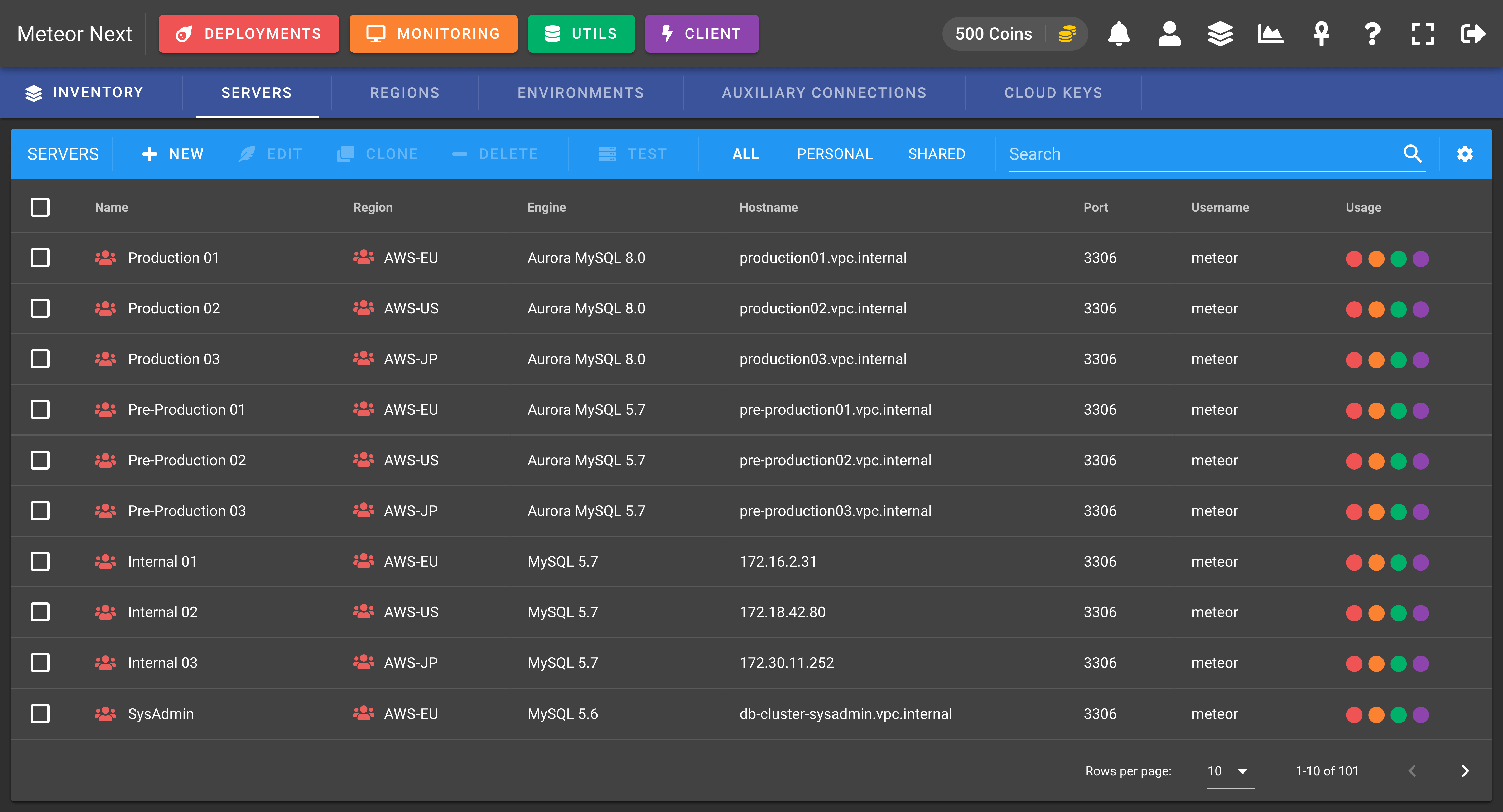Toggle the select-all checkbox in the table header
1503x812 pixels.
(40, 207)
